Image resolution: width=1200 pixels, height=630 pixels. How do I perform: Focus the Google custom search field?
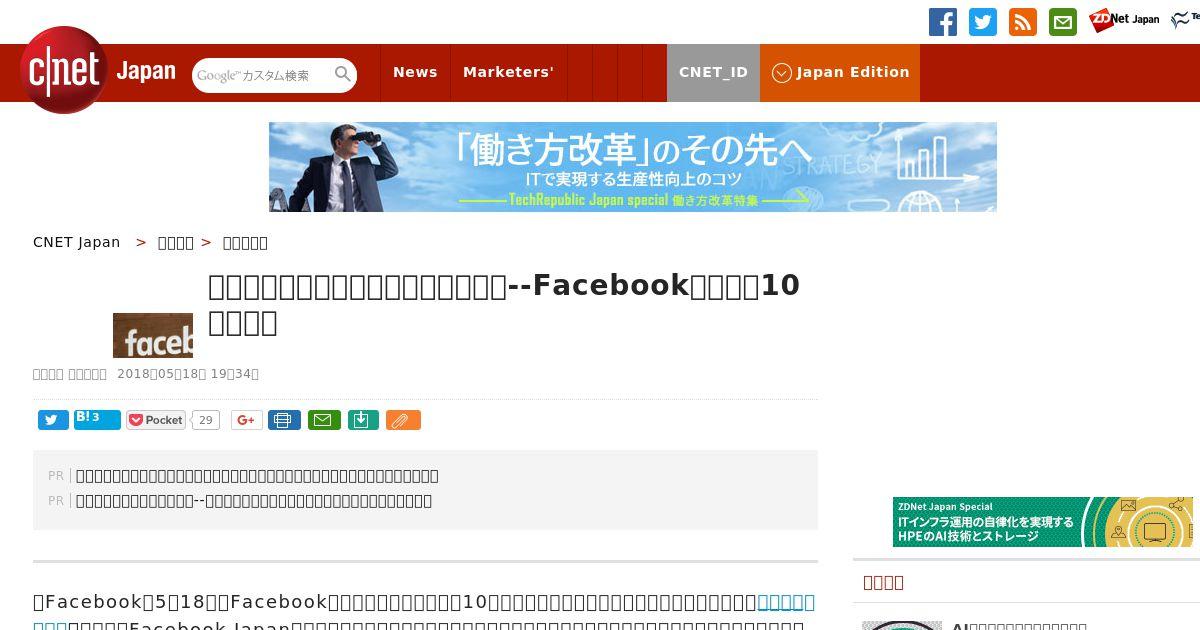263,75
